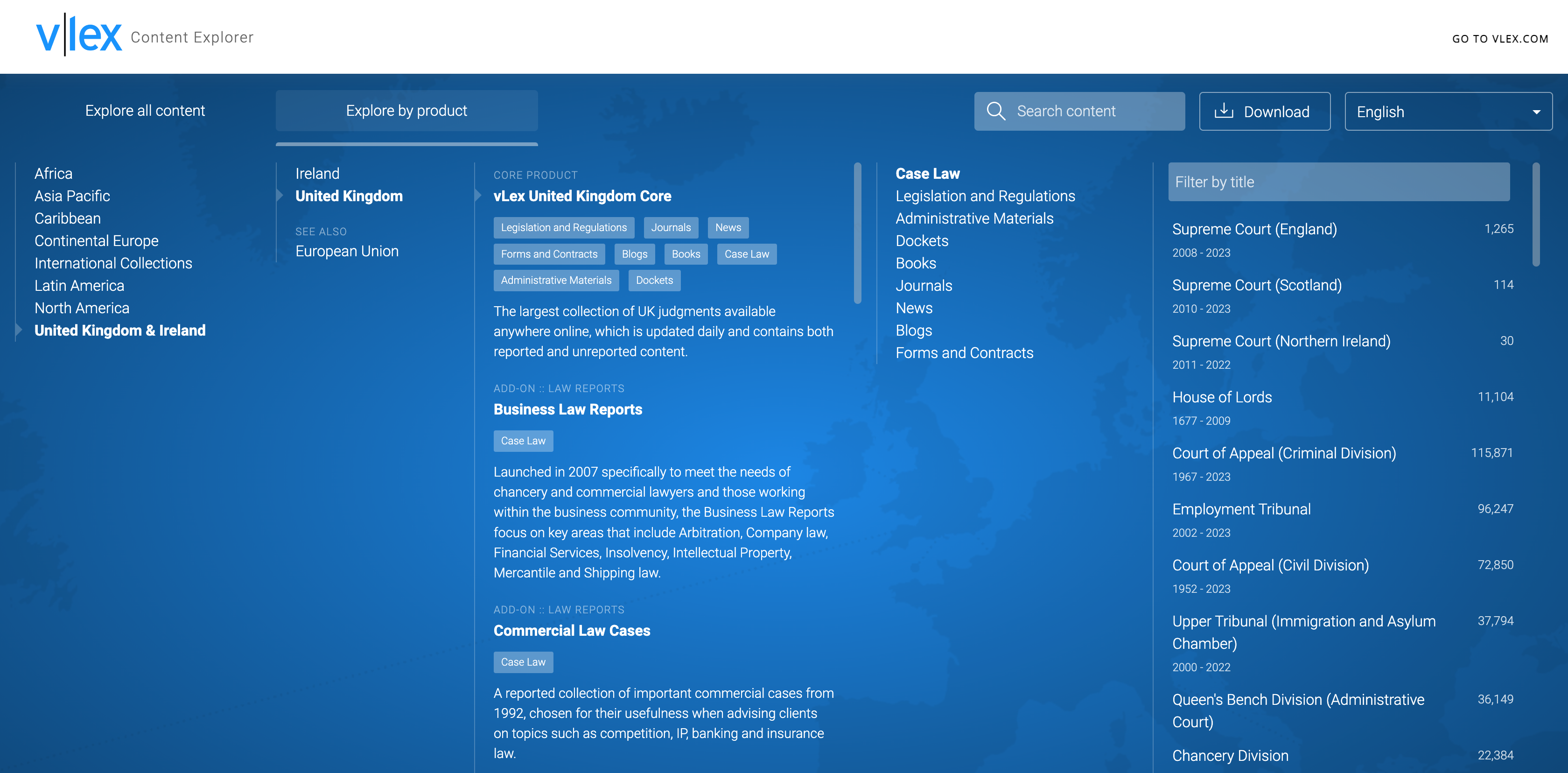This screenshot has height=773, width=1568.
Task: Select Continental Europe region
Action: 96,240
